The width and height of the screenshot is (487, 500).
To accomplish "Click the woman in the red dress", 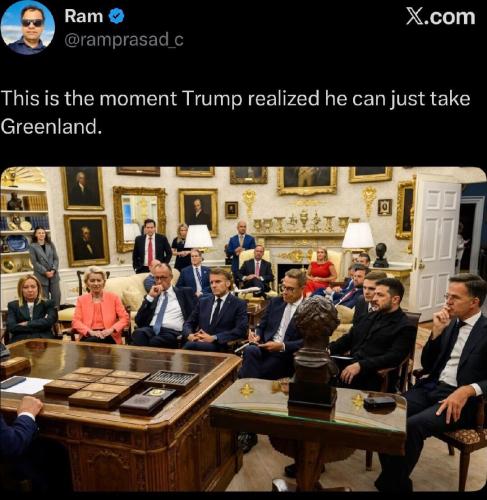I will [x=320, y=270].
